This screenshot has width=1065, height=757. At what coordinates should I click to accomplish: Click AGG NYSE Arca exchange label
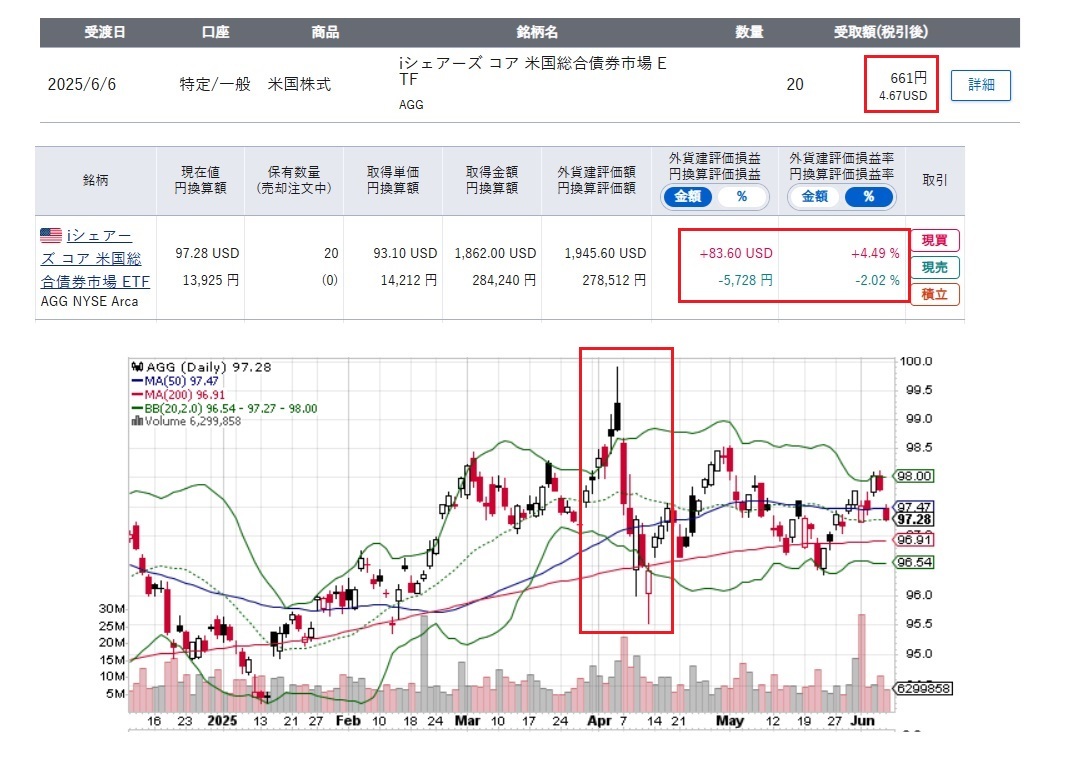click(x=89, y=301)
